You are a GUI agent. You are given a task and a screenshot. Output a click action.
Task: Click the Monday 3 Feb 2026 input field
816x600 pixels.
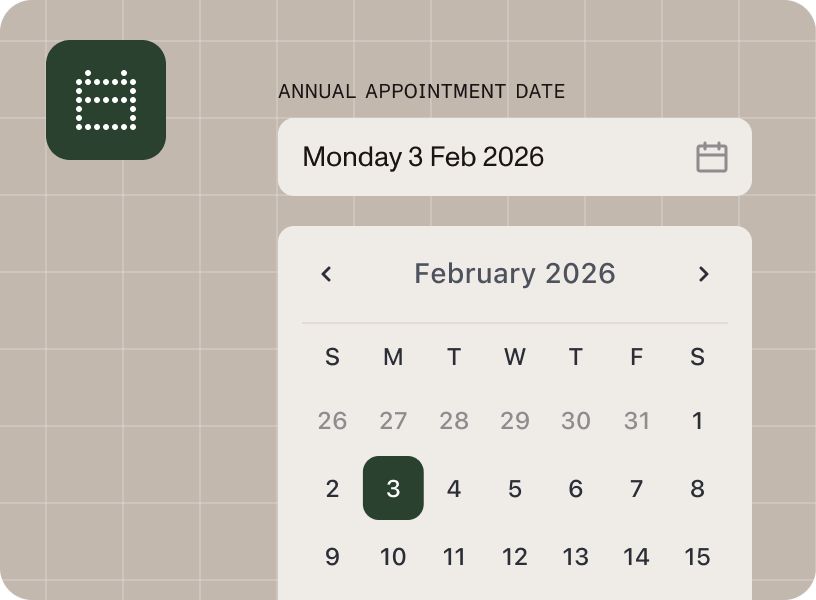click(x=425, y=157)
